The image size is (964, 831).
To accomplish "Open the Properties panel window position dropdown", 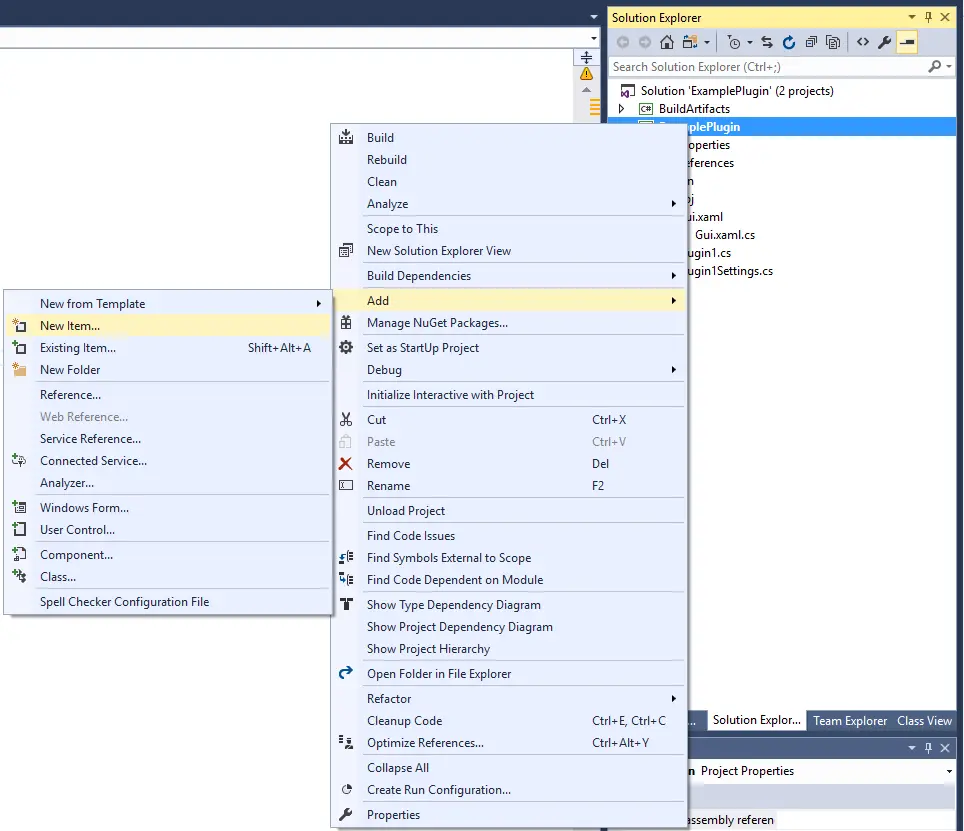I will pos(912,748).
